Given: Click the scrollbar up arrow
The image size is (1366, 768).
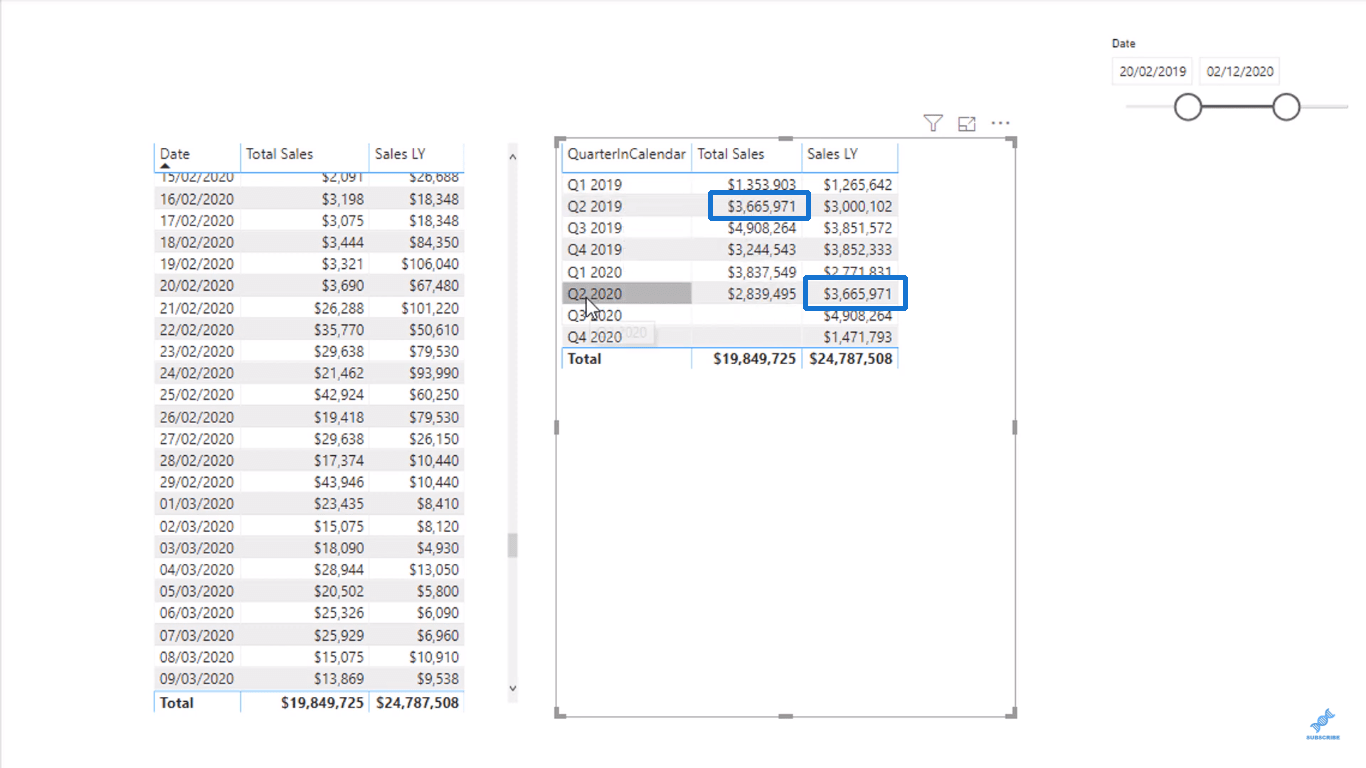Looking at the screenshot, I should 513,156.
